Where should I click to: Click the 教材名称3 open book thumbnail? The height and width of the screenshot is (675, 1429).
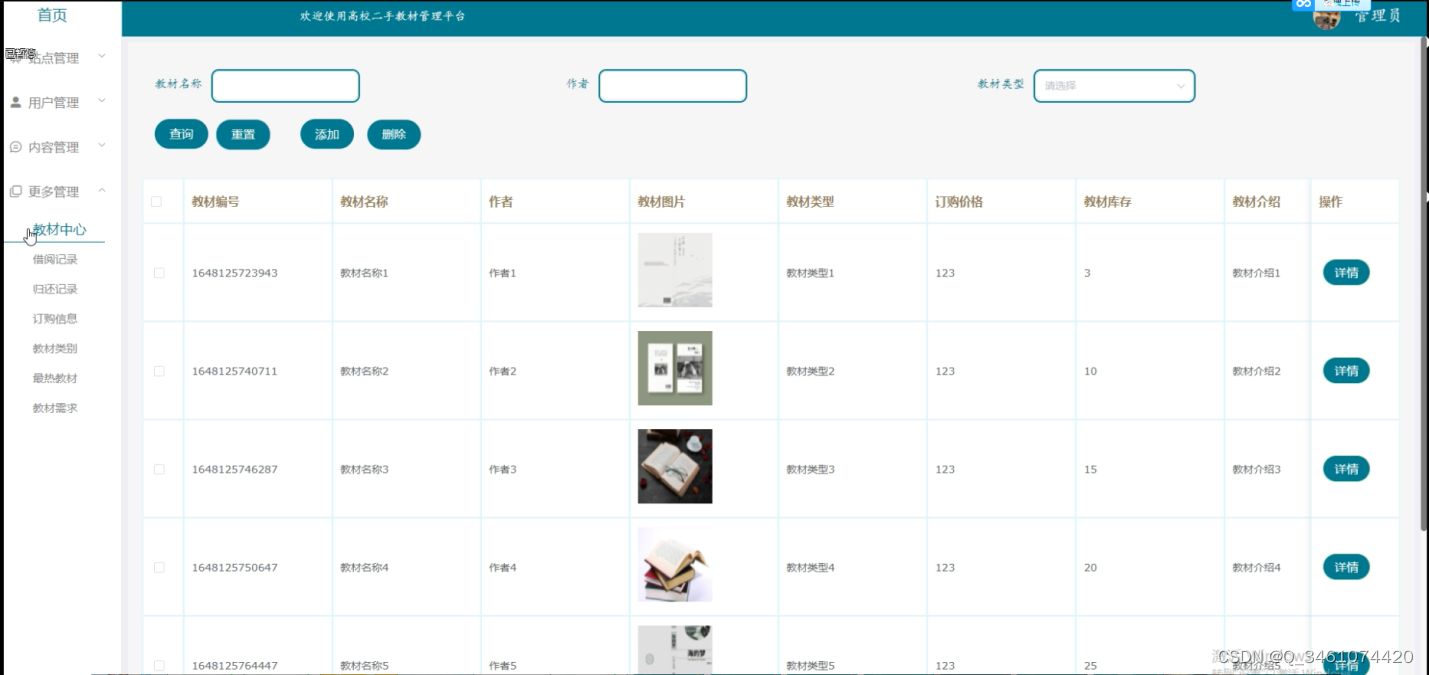pos(675,466)
